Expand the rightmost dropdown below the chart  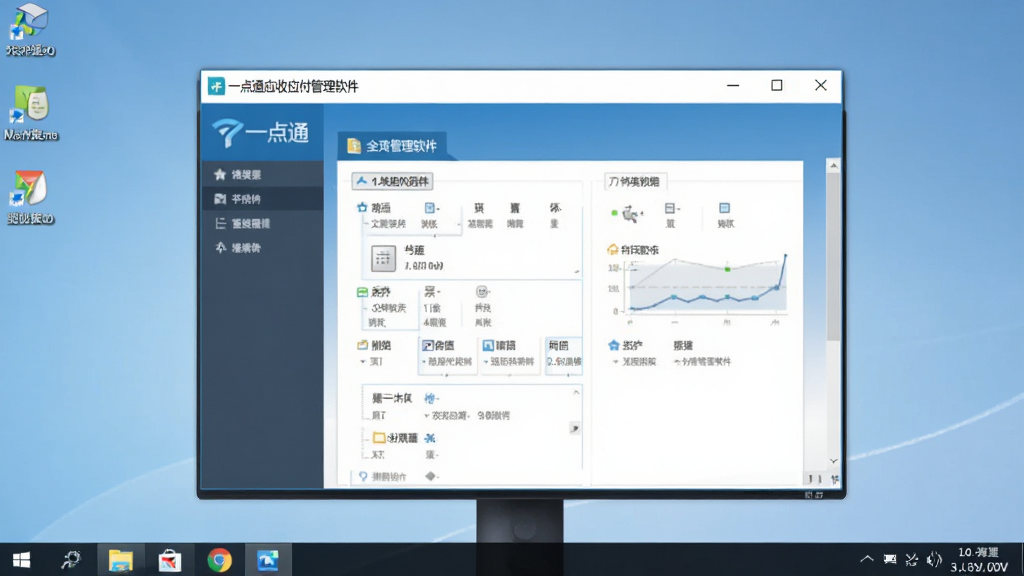click(677, 362)
